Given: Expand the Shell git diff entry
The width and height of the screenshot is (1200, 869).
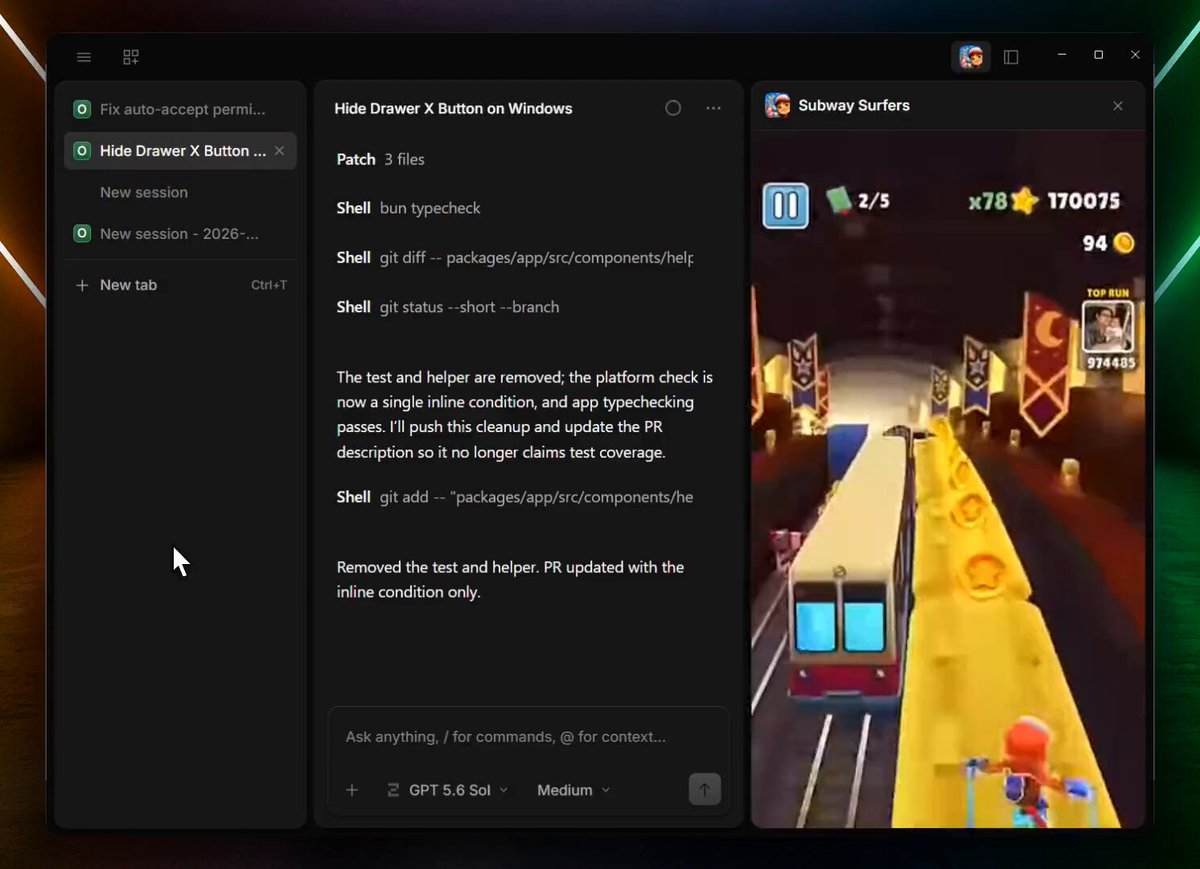Looking at the screenshot, I should pos(515,257).
